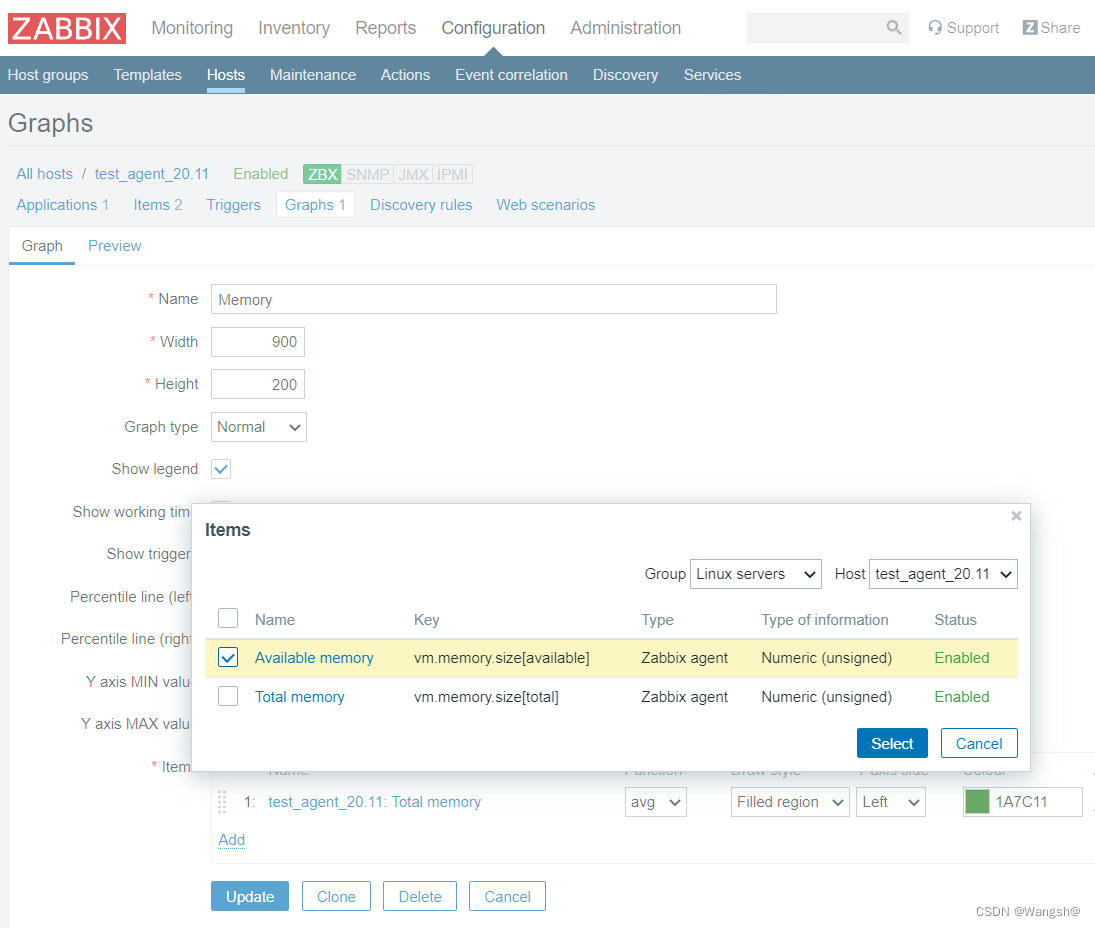
Task: Open the test_agent_20.11 breadcrumb link
Action: pos(152,174)
